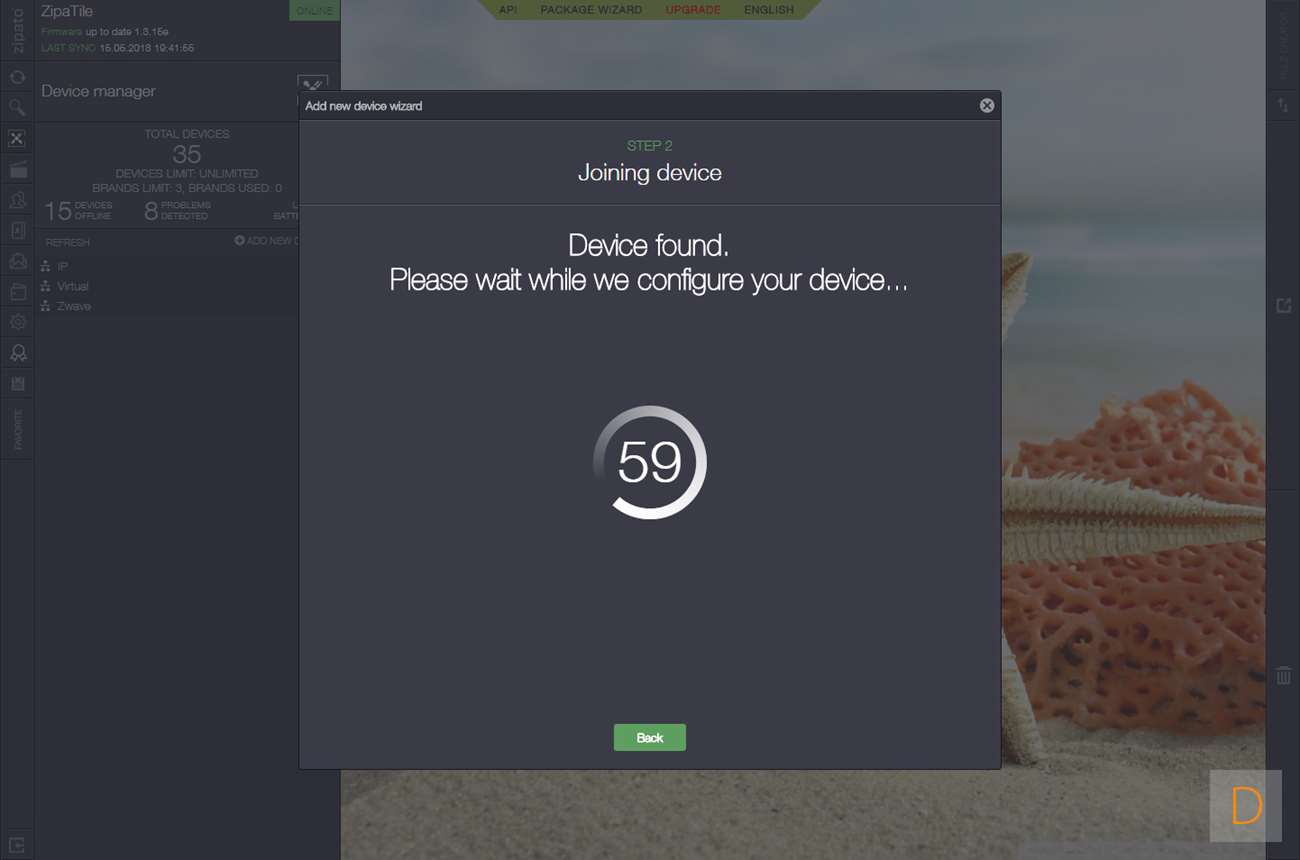Open the search magnifier in sidebar

tap(17, 107)
